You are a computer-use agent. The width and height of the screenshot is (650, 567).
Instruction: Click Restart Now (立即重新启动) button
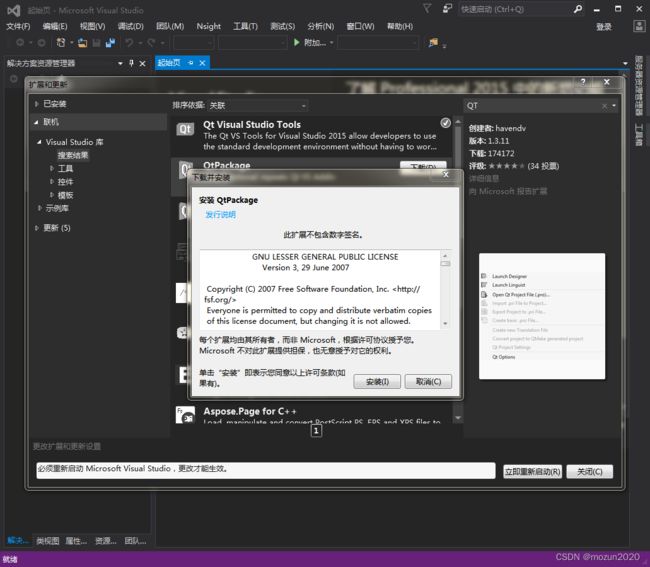point(533,471)
